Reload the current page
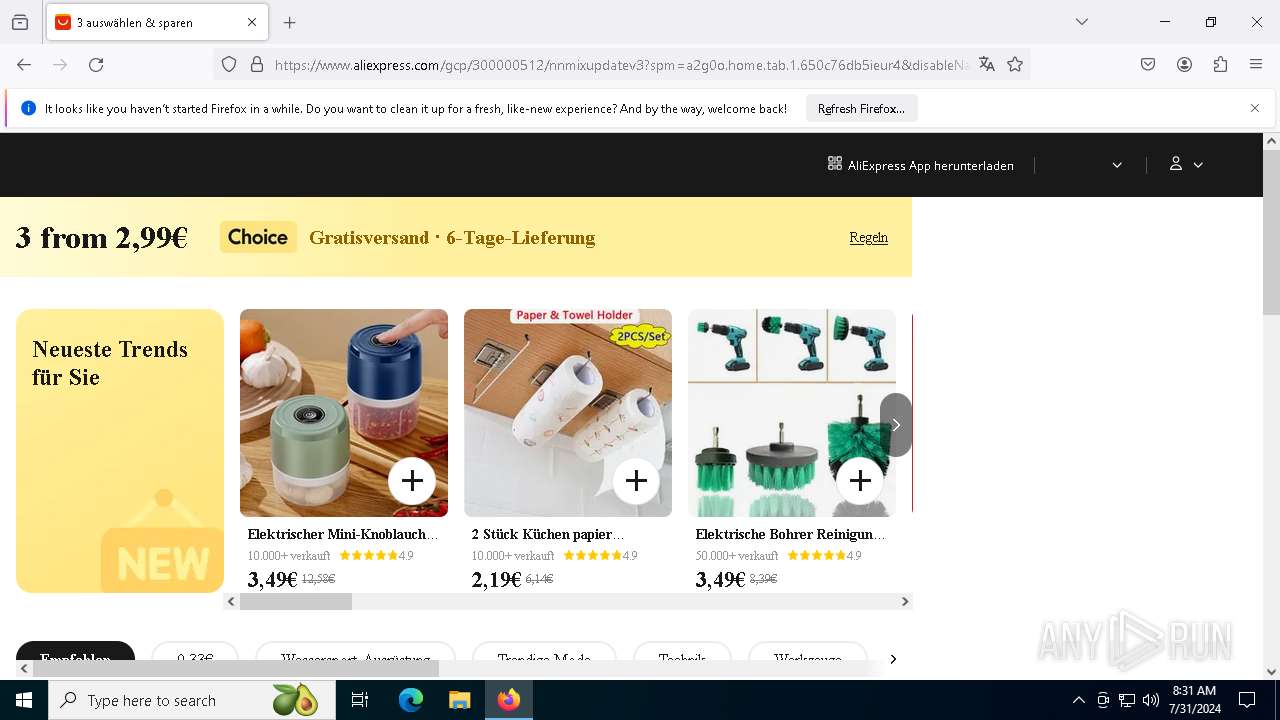The width and height of the screenshot is (1280, 720). [x=96, y=65]
